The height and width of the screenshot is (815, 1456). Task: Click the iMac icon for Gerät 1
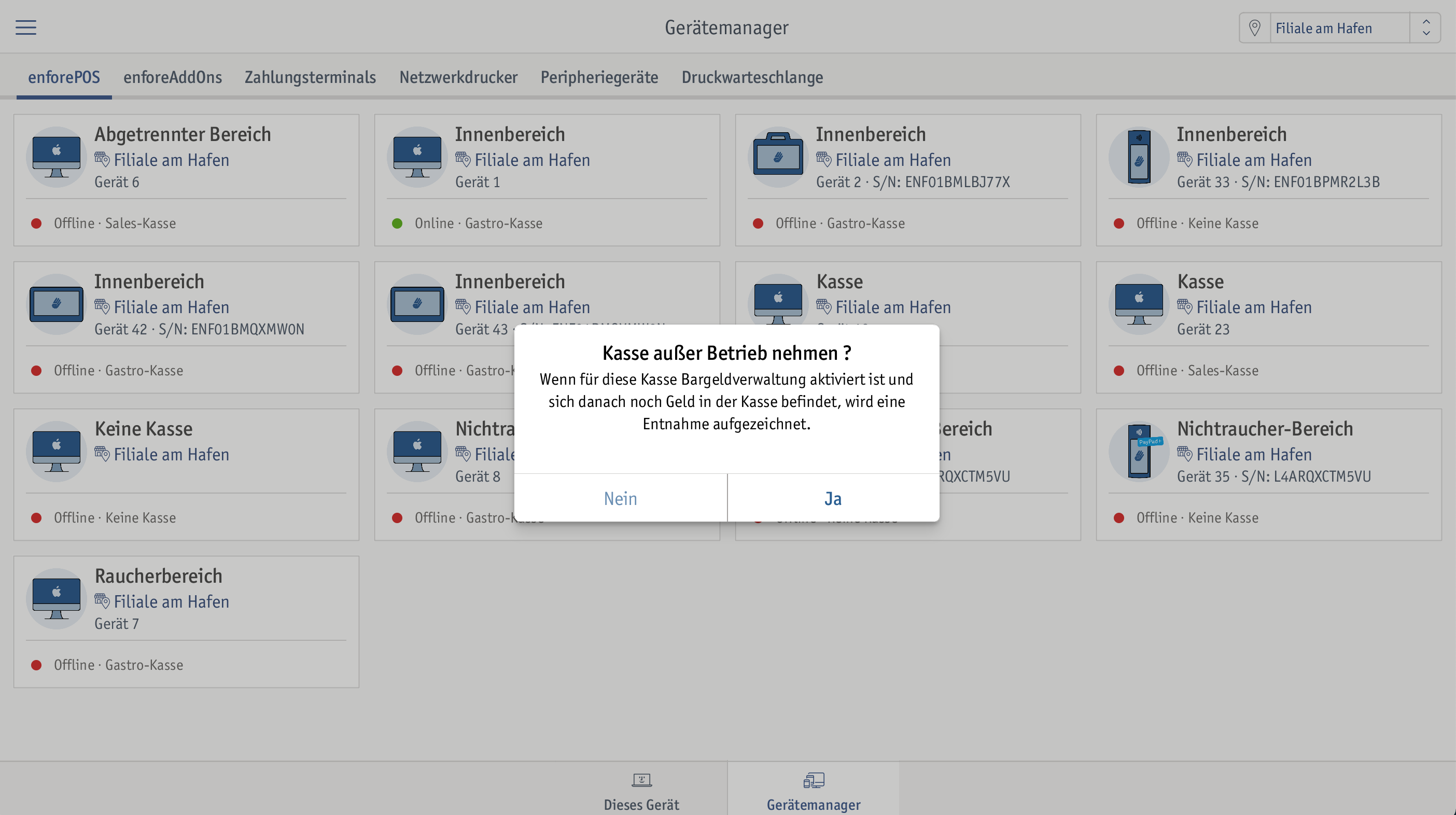pyautogui.click(x=417, y=157)
